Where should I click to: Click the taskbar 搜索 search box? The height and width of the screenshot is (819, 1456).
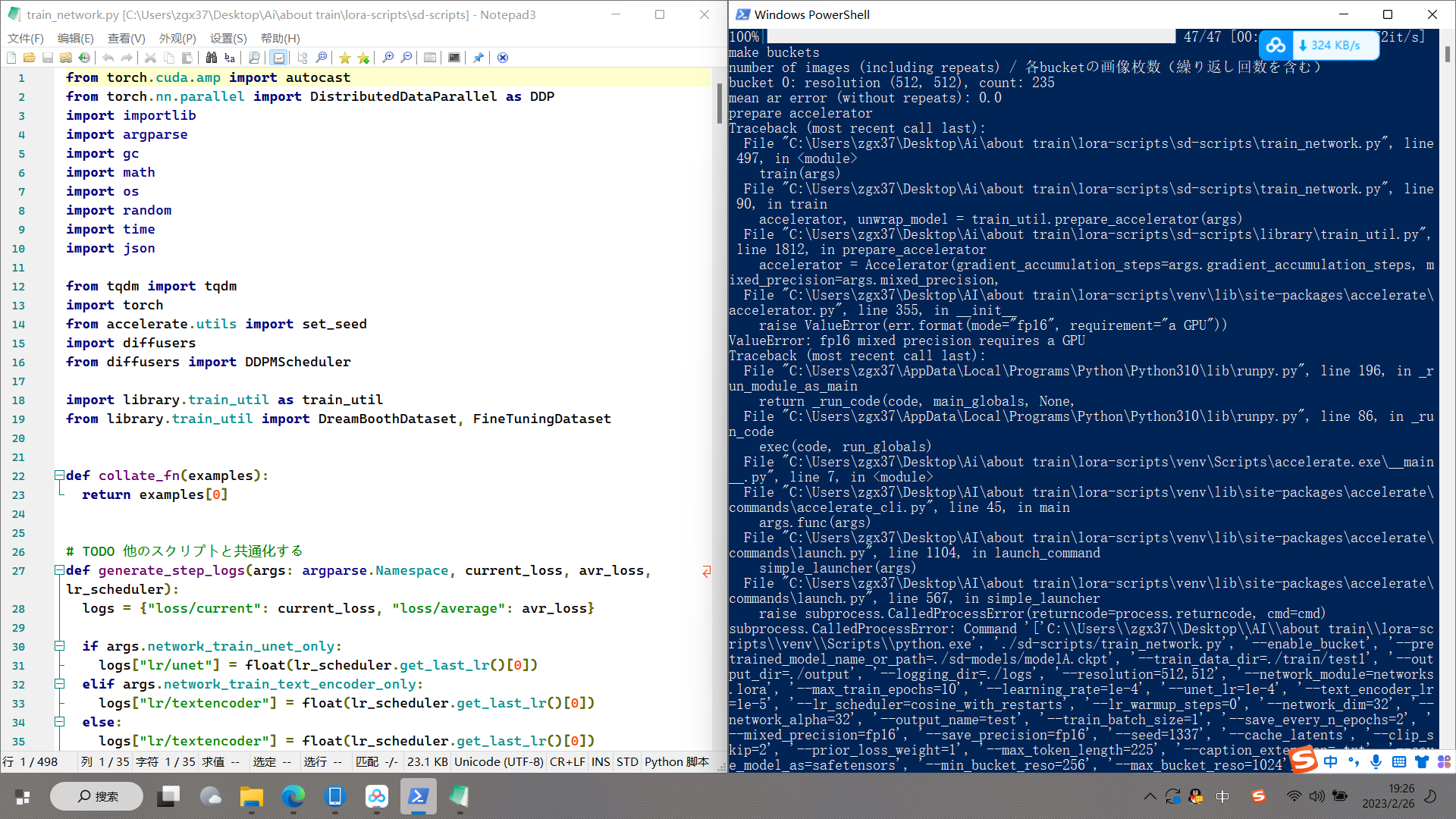pos(96,796)
